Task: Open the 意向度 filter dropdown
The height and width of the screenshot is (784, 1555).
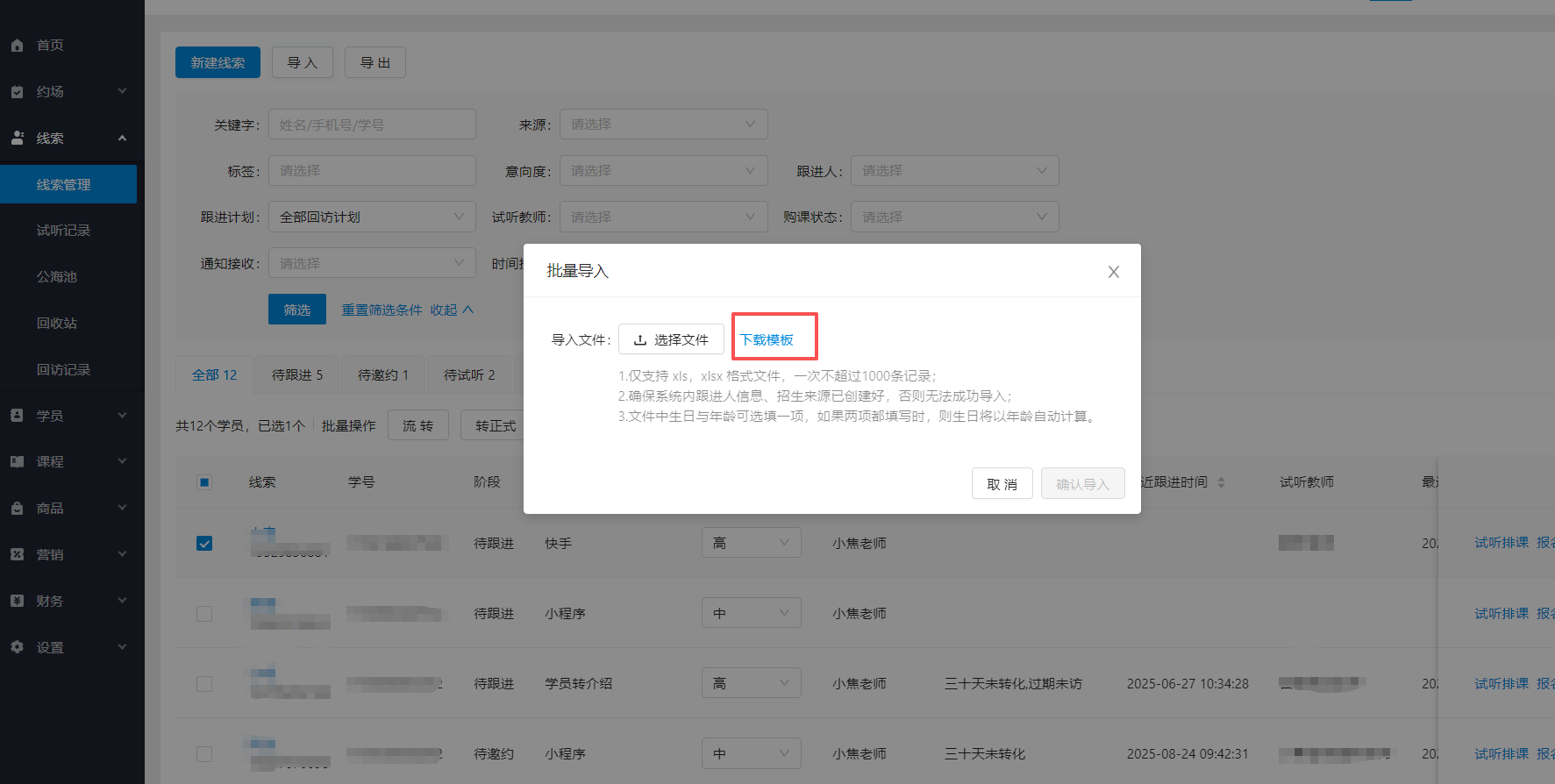Action: click(x=664, y=171)
